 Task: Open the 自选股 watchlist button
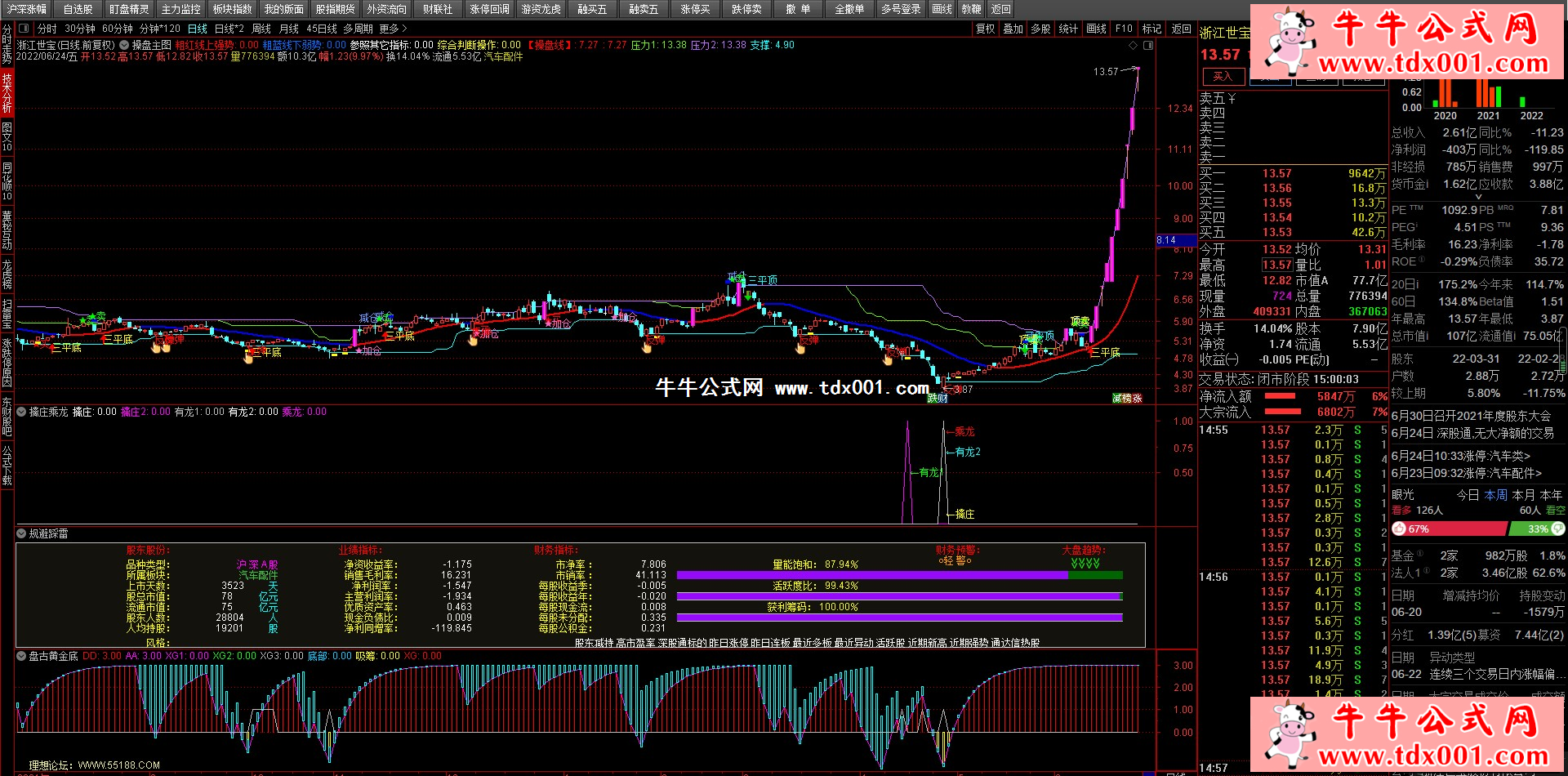78,9
